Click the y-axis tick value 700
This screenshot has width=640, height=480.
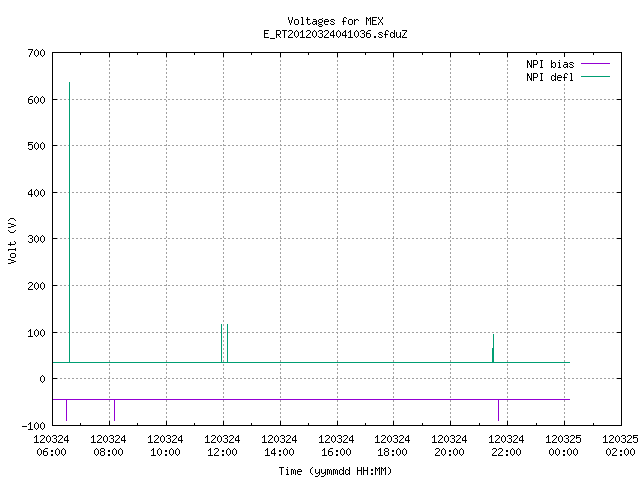pyautogui.click(x=36, y=53)
